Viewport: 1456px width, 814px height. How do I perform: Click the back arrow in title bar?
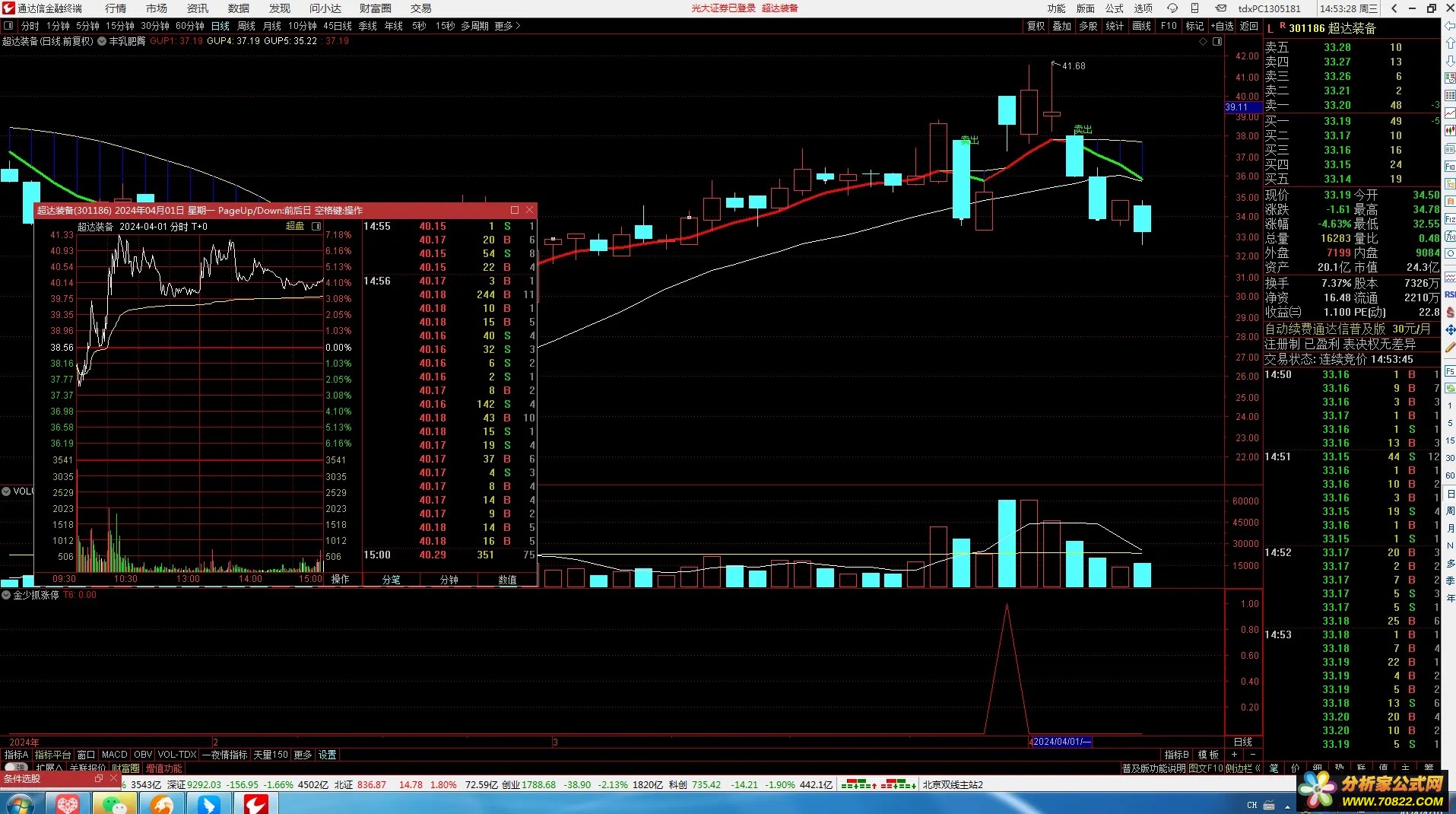1394,8
